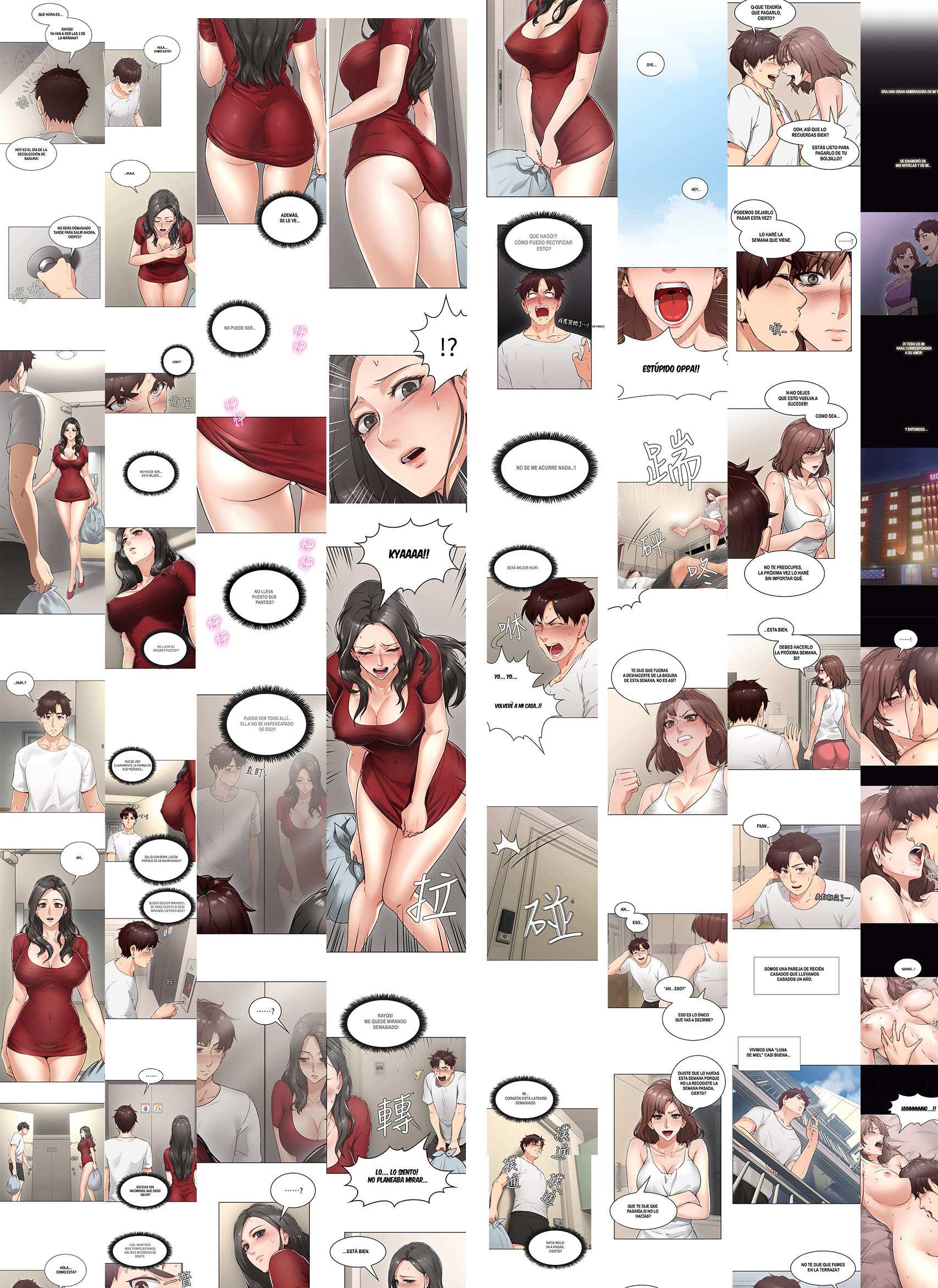The width and height of the screenshot is (938, 1288).
Task: Click the "ADEMÁS, SE LE VE..." thought bubble
Action: (290, 218)
